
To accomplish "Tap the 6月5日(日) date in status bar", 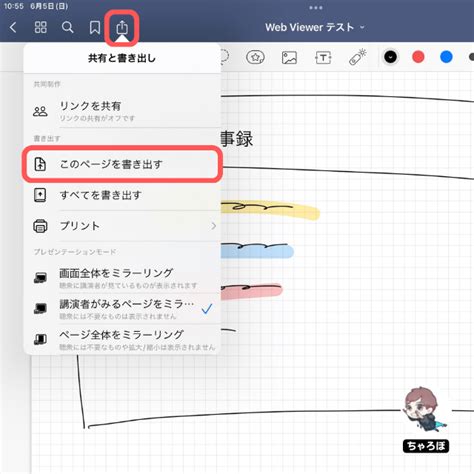I will click(49, 6).
